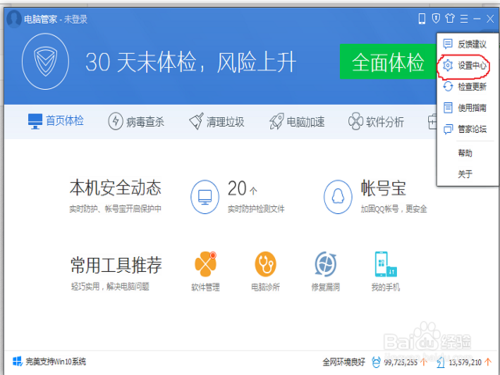
Task: Switch to the 电脑加速 tab
Action: click(297, 122)
